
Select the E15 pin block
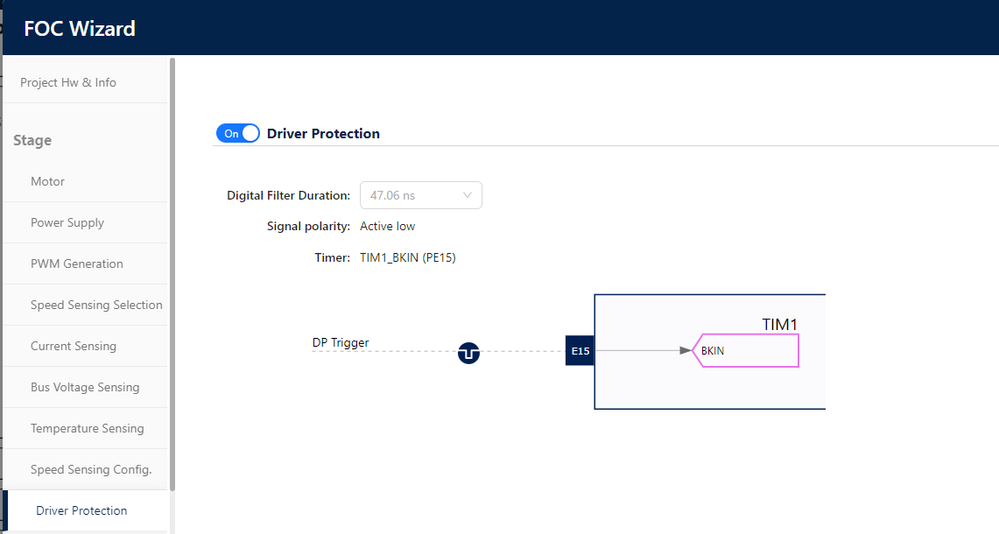click(x=580, y=350)
